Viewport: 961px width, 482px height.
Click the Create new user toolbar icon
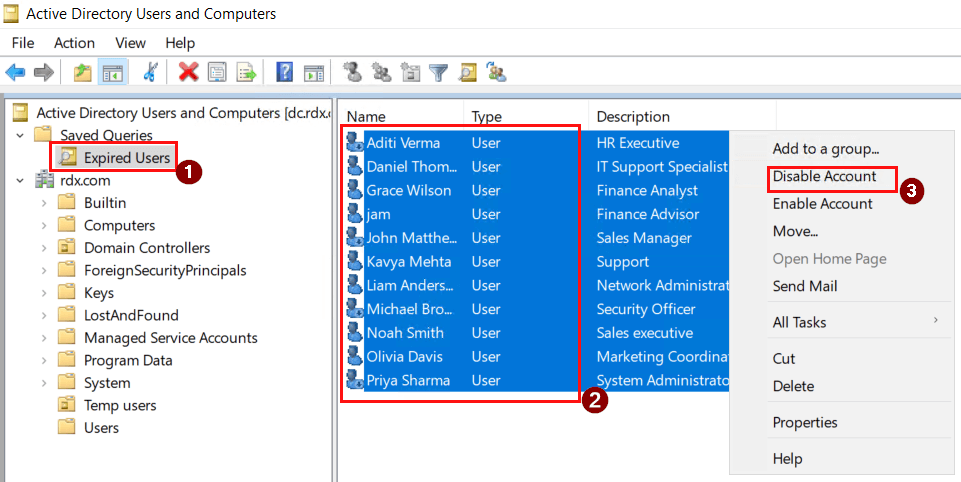[x=352, y=74]
